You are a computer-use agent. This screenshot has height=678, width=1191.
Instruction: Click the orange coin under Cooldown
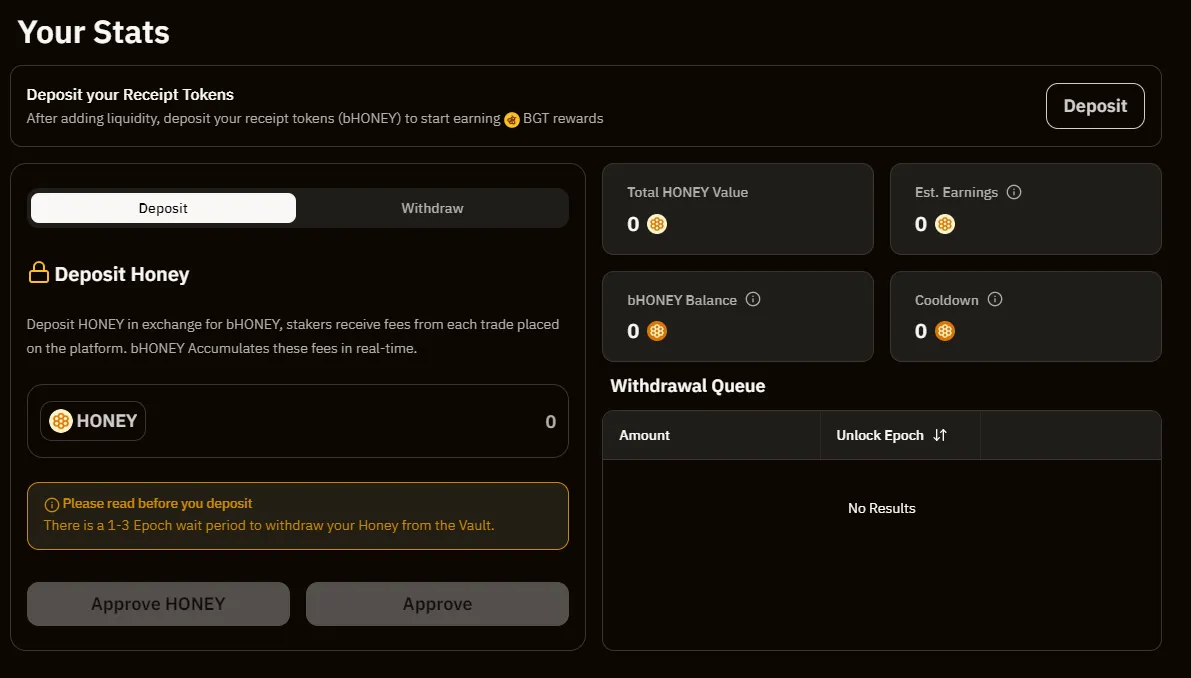(945, 331)
